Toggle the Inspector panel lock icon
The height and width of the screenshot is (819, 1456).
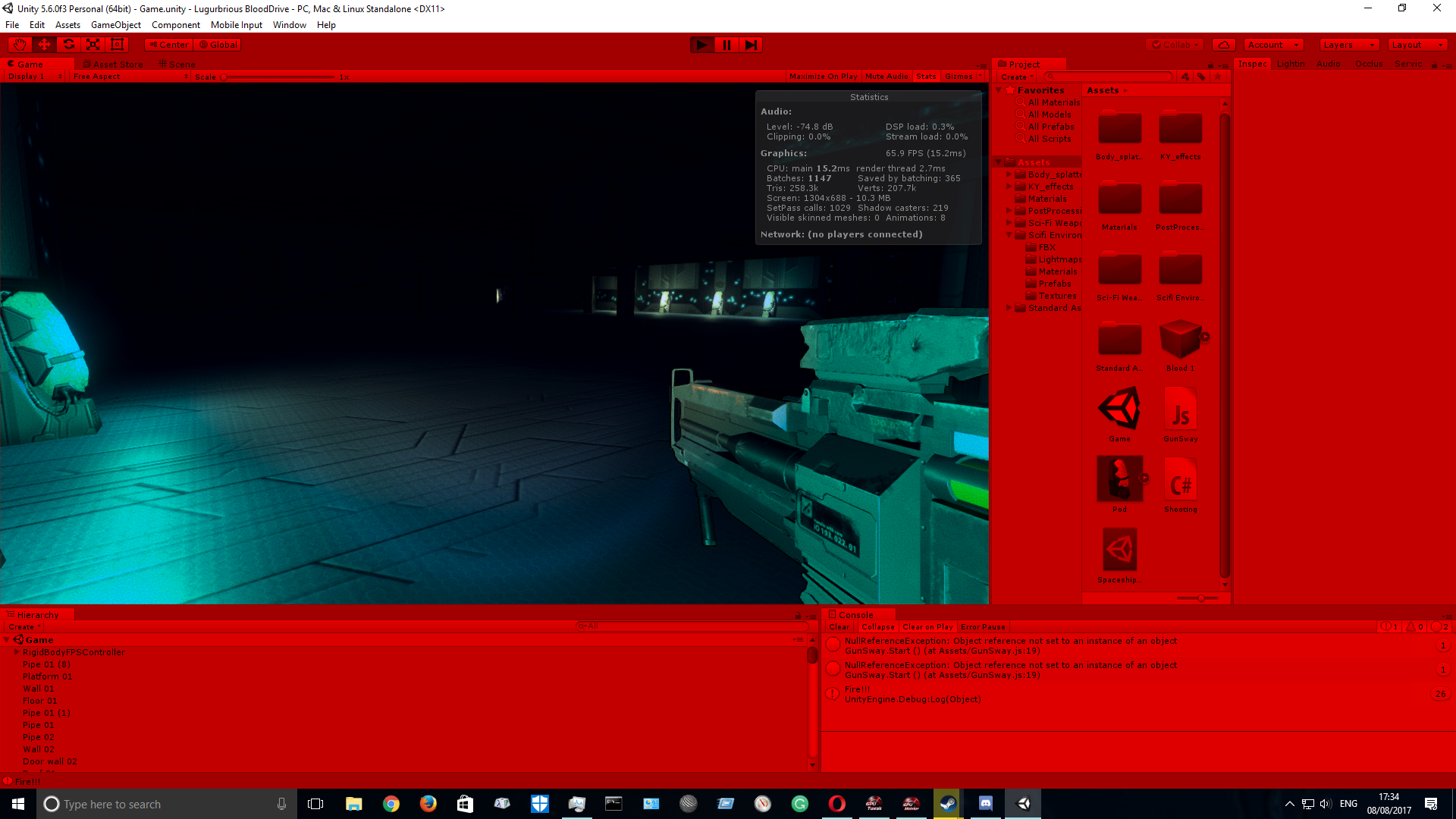tap(1434, 65)
